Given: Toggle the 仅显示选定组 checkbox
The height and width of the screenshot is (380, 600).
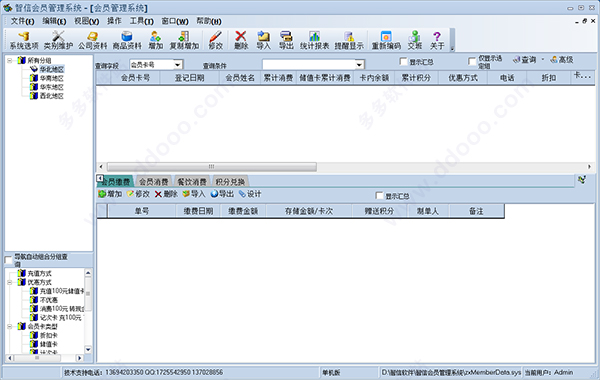Looking at the screenshot, I should click(x=472, y=61).
